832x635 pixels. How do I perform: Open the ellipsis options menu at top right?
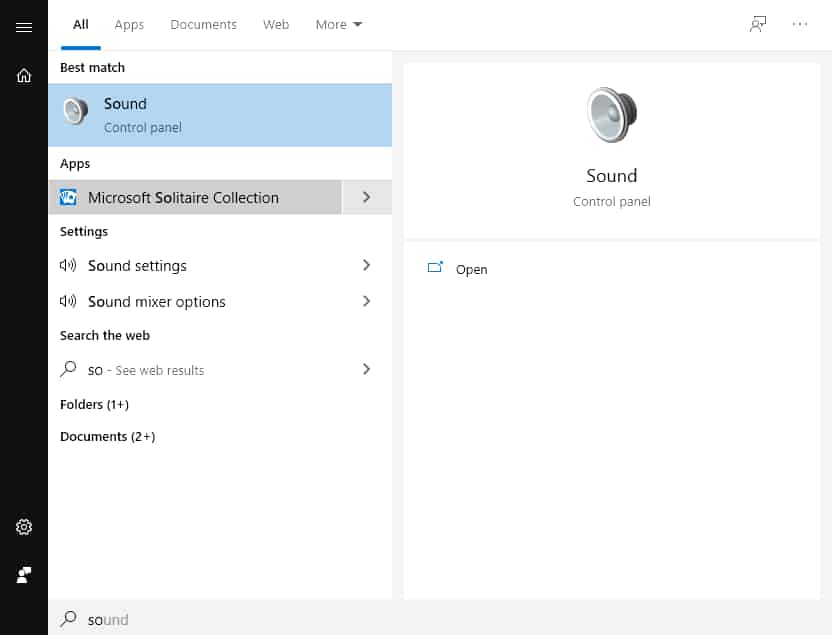799,24
